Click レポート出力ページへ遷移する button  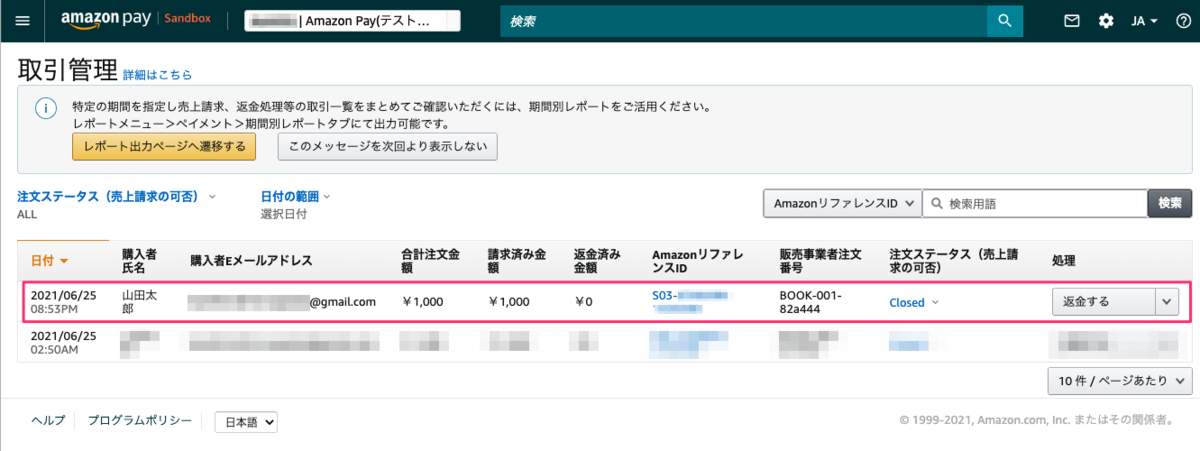coord(164,147)
